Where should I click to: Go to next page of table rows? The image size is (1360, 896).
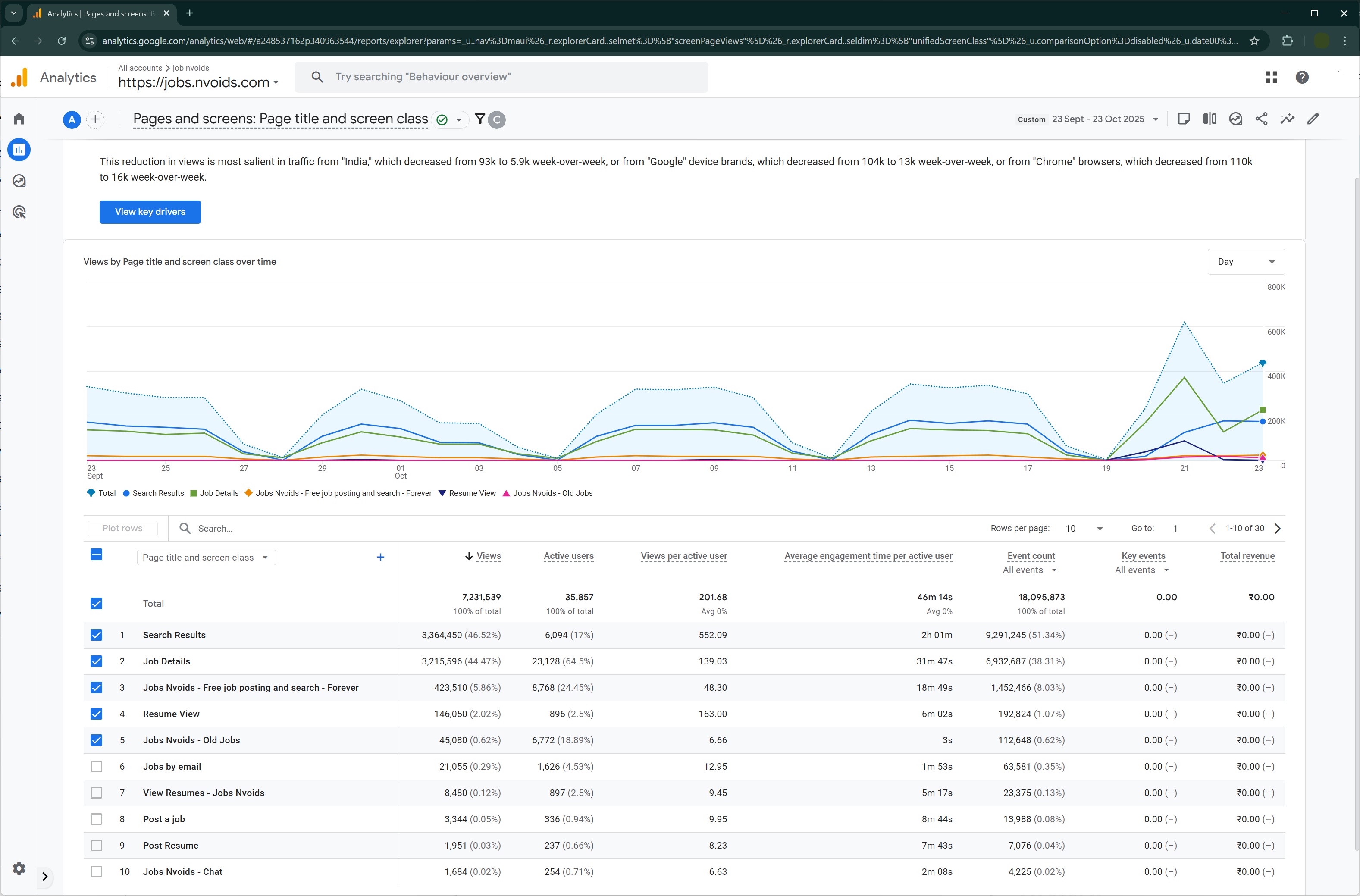1278,529
